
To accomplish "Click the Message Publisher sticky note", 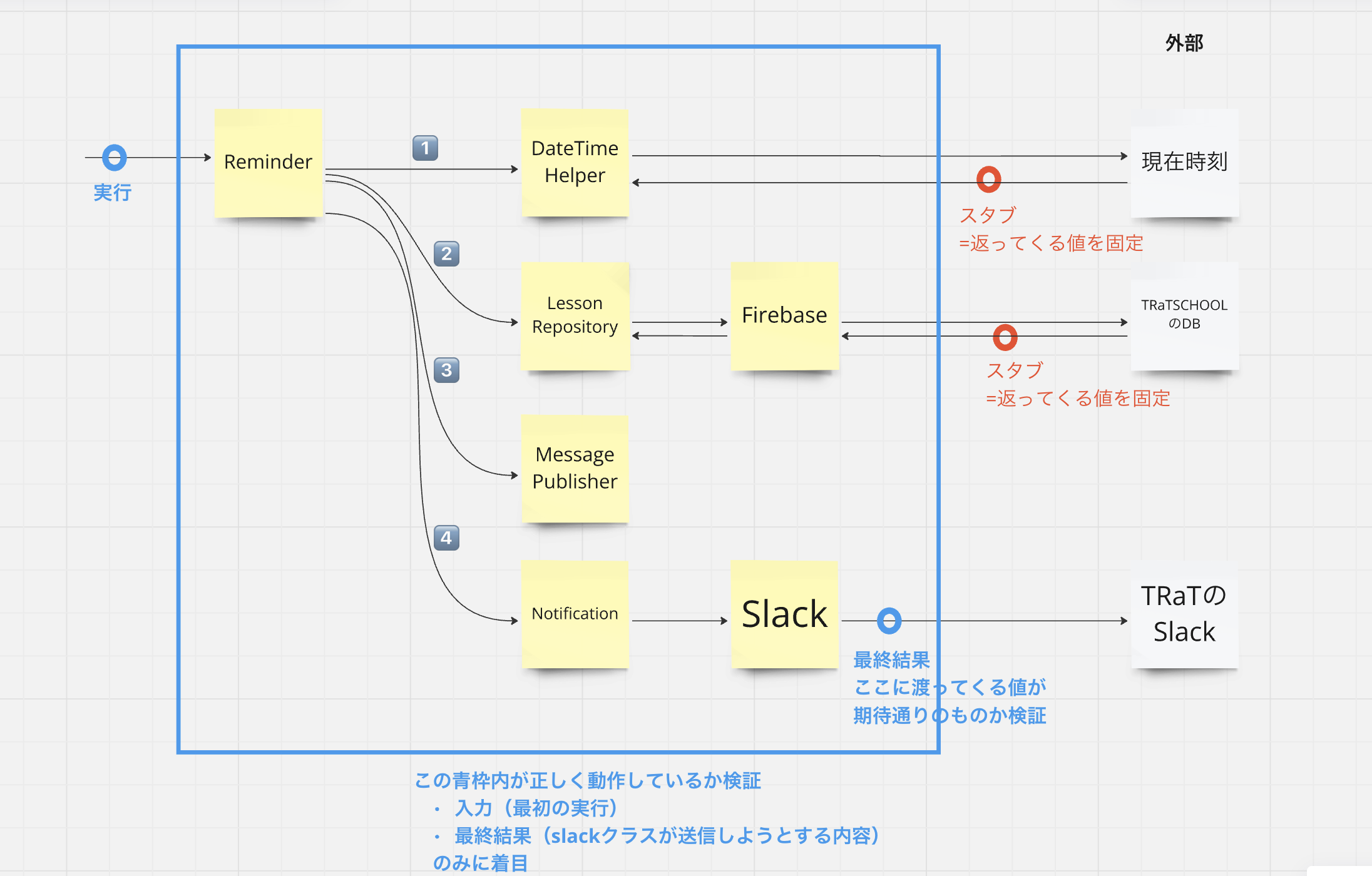I will (575, 468).
